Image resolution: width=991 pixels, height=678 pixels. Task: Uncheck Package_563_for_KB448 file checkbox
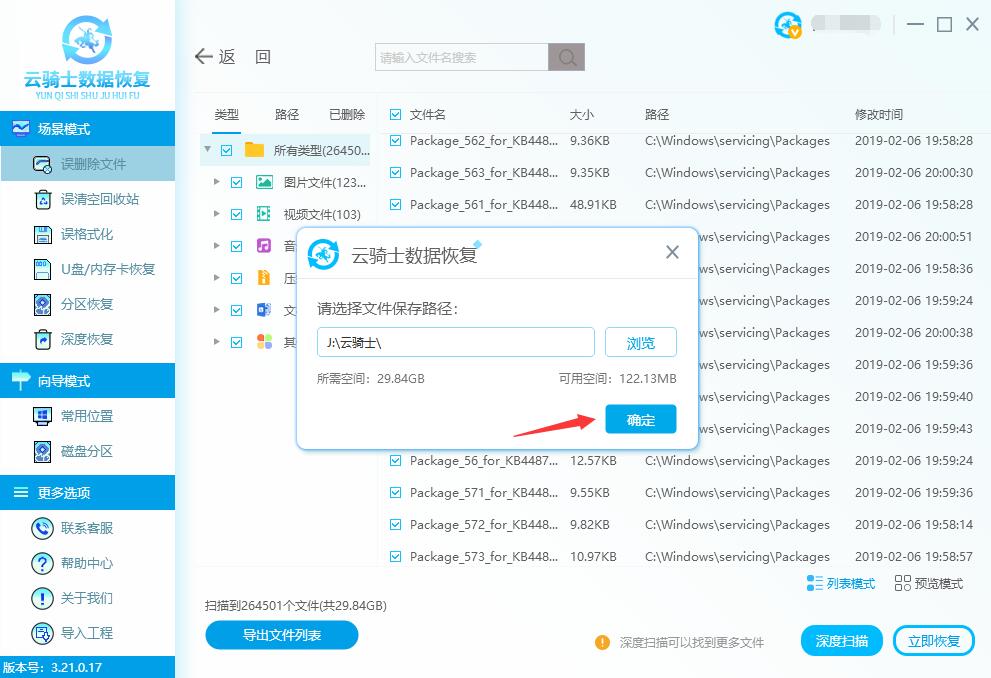pyautogui.click(x=396, y=173)
